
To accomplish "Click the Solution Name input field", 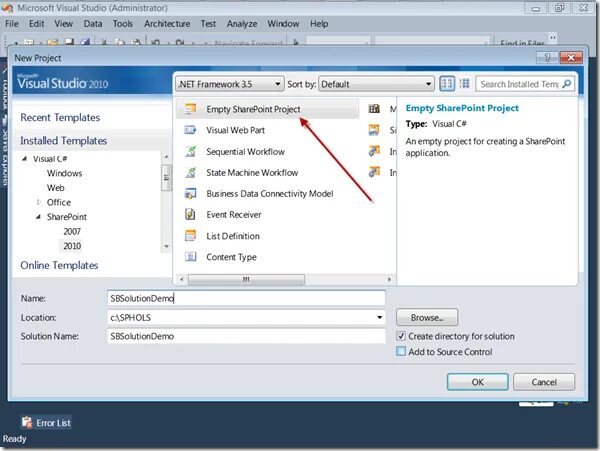I will tap(246, 336).
